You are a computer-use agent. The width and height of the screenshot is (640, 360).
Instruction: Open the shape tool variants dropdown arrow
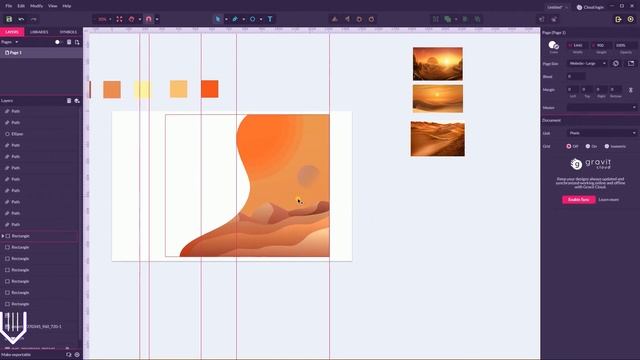click(261, 19)
